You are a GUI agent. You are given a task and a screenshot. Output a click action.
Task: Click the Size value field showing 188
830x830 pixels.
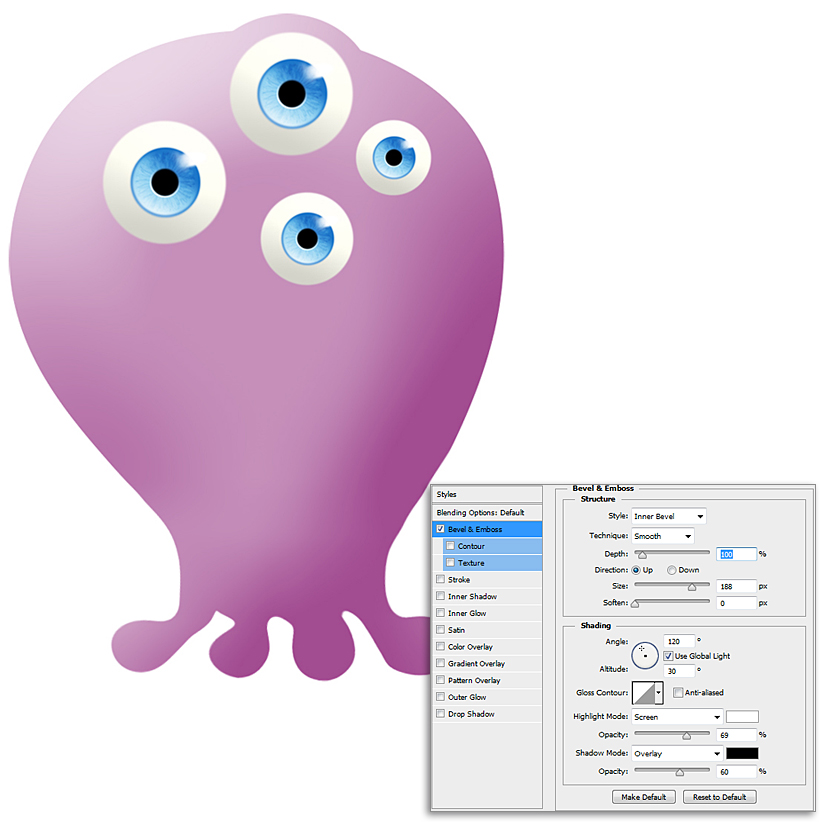tap(737, 587)
